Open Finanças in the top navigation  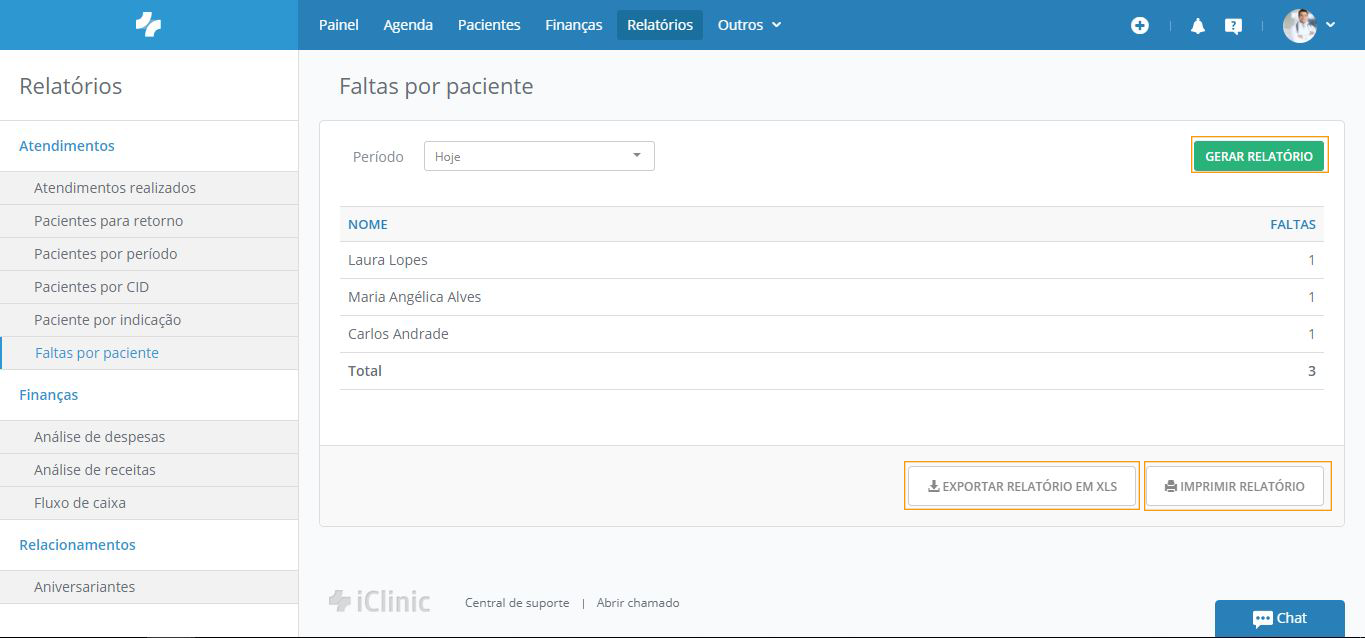[574, 25]
